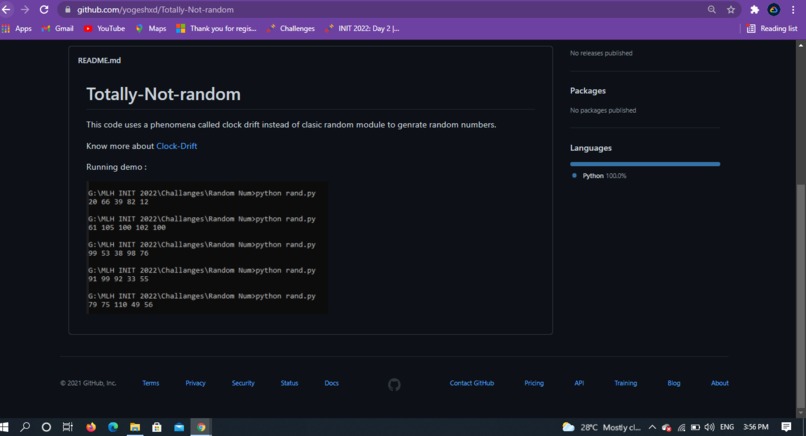806x436 pixels.
Task: Open the Challenges bookmark
Action: point(290,29)
